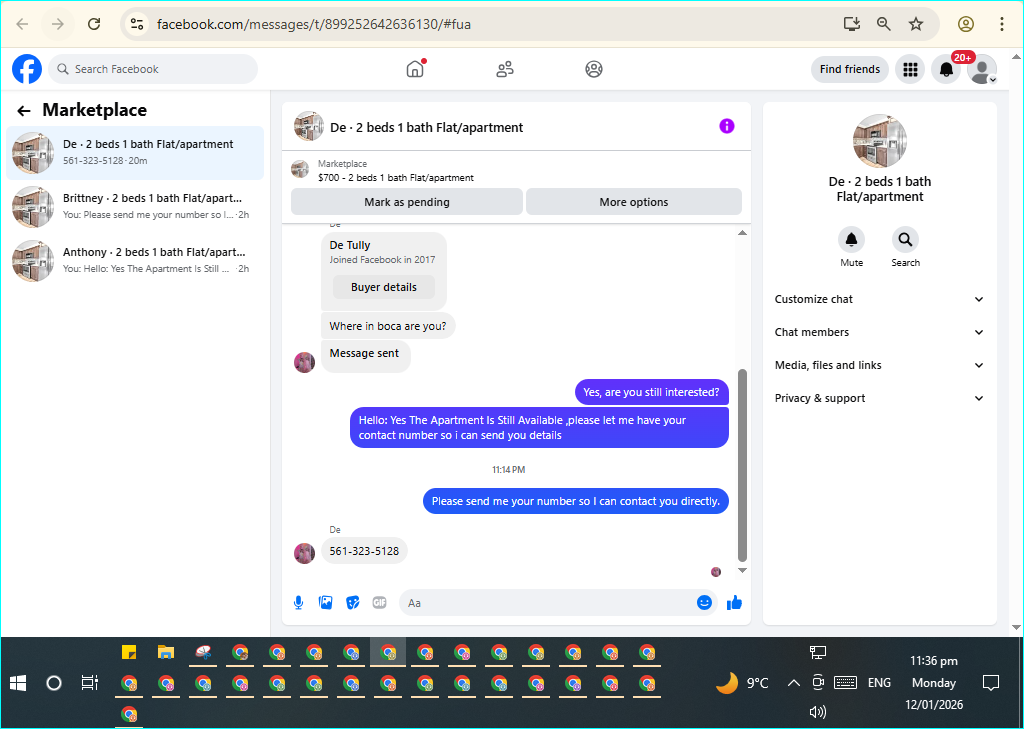Bookmark this page with the star
This screenshot has height=729, width=1024.
(916, 24)
